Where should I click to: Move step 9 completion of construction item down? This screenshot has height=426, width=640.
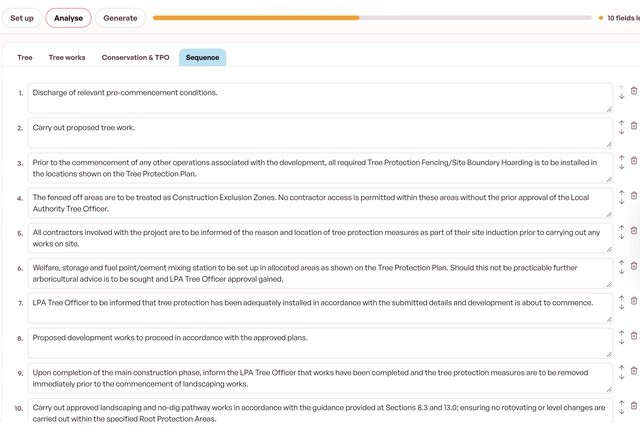coord(621,377)
